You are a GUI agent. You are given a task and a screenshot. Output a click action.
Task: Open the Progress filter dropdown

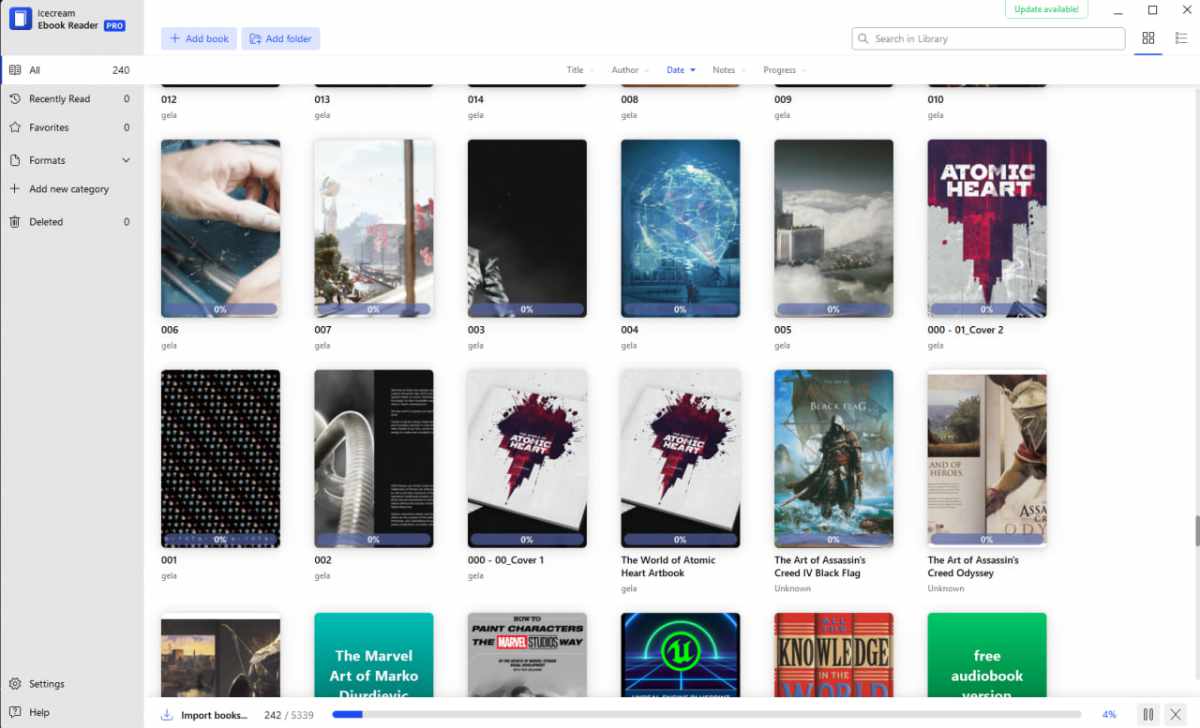[785, 70]
